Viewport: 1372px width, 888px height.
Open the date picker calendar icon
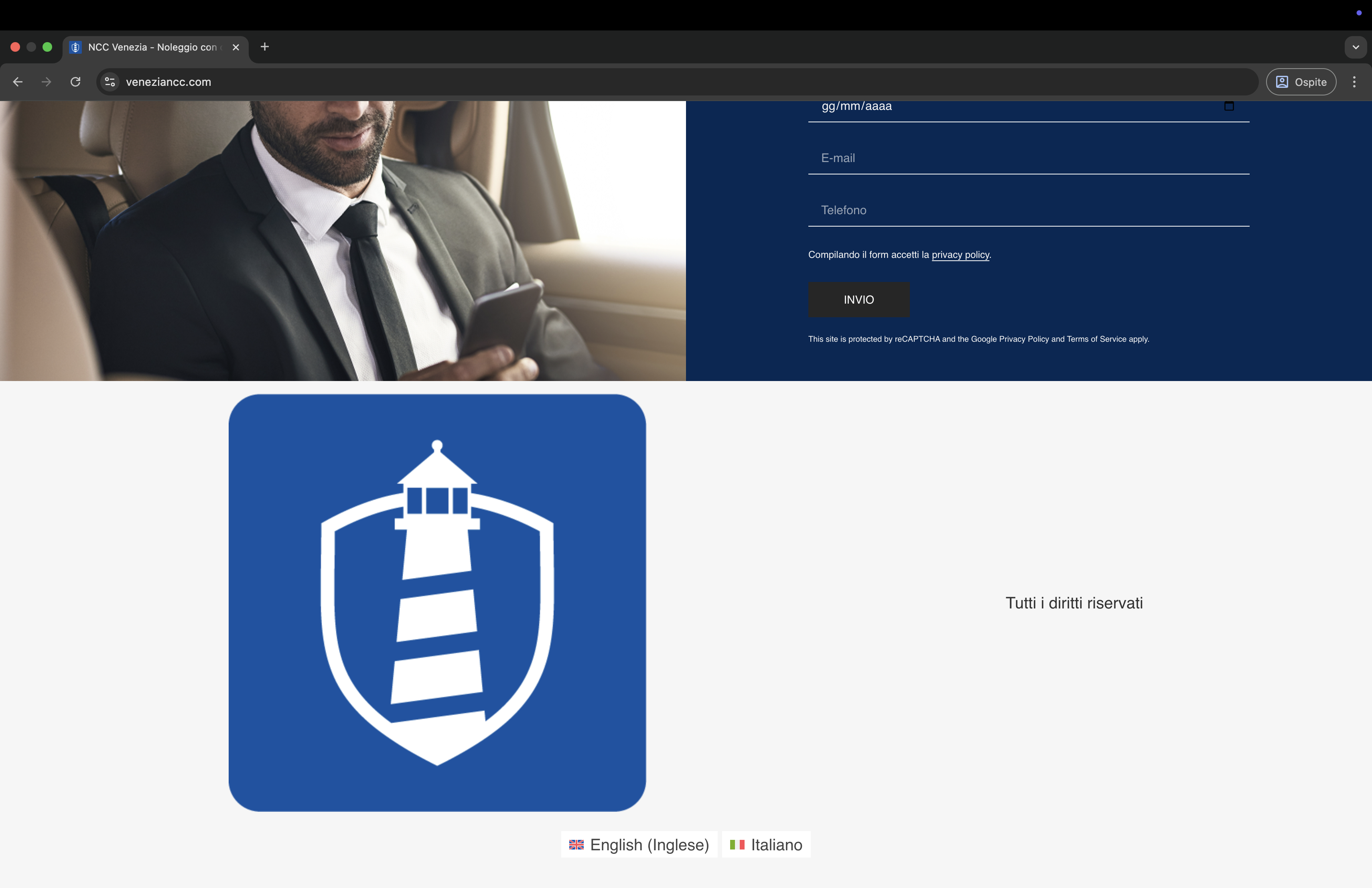(1229, 106)
